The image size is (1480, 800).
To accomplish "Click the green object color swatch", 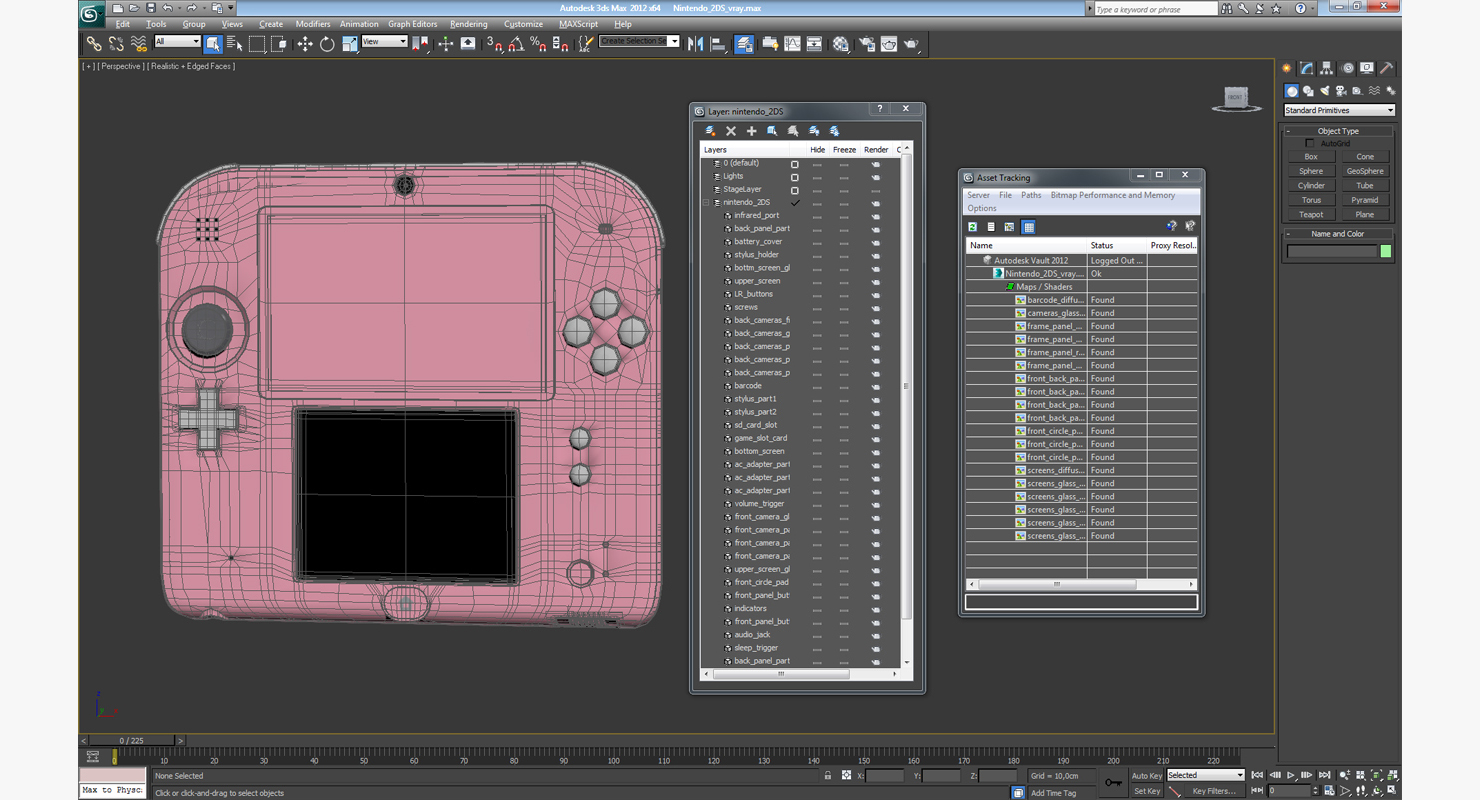I will coord(1386,251).
